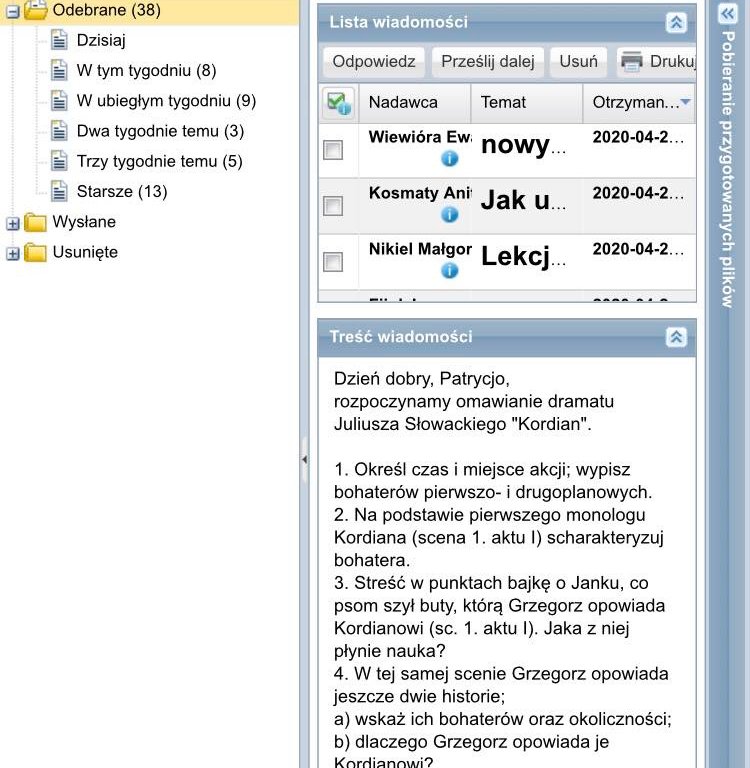The height and width of the screenshot is (768, 750).
Task: Expand the Usunięte folder
Action: (13, 254)
